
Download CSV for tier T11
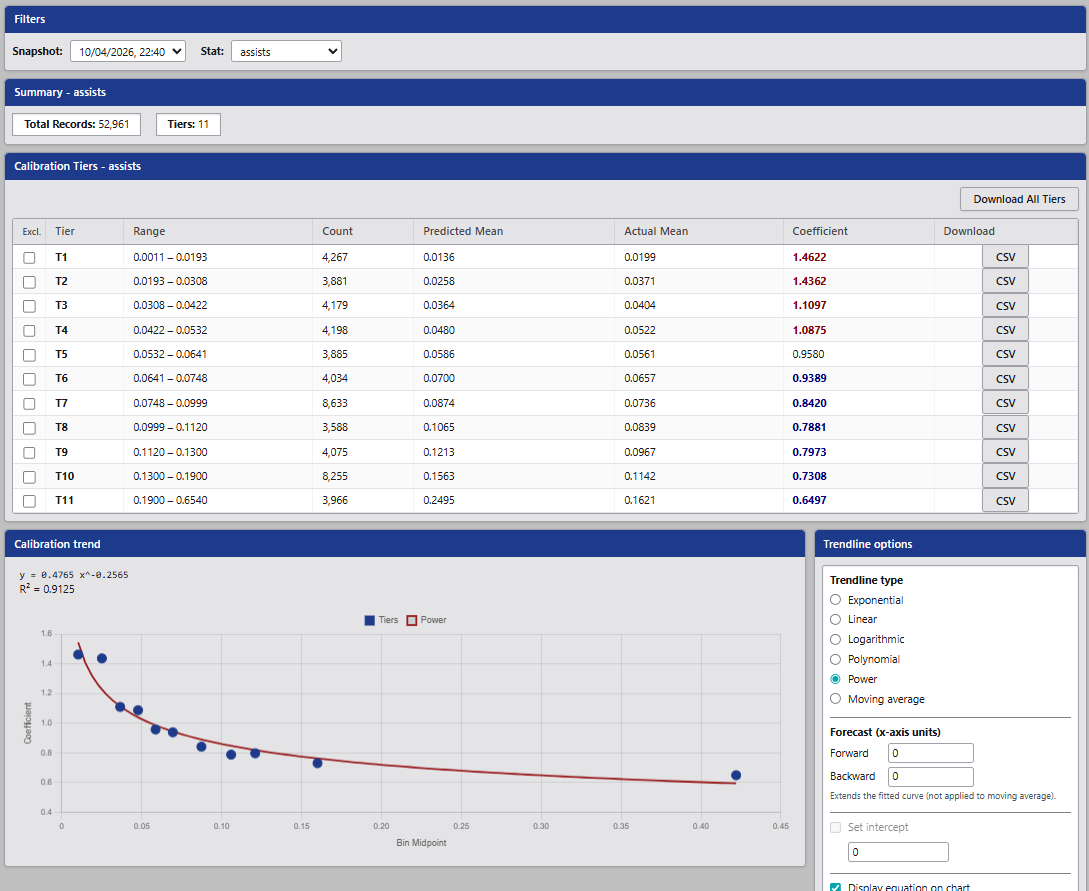(x=1005, y=501)
